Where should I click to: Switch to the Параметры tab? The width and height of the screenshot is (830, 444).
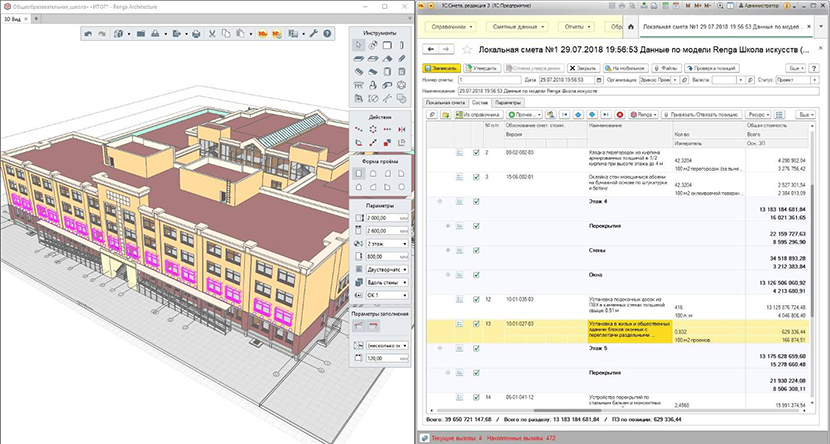508,103
